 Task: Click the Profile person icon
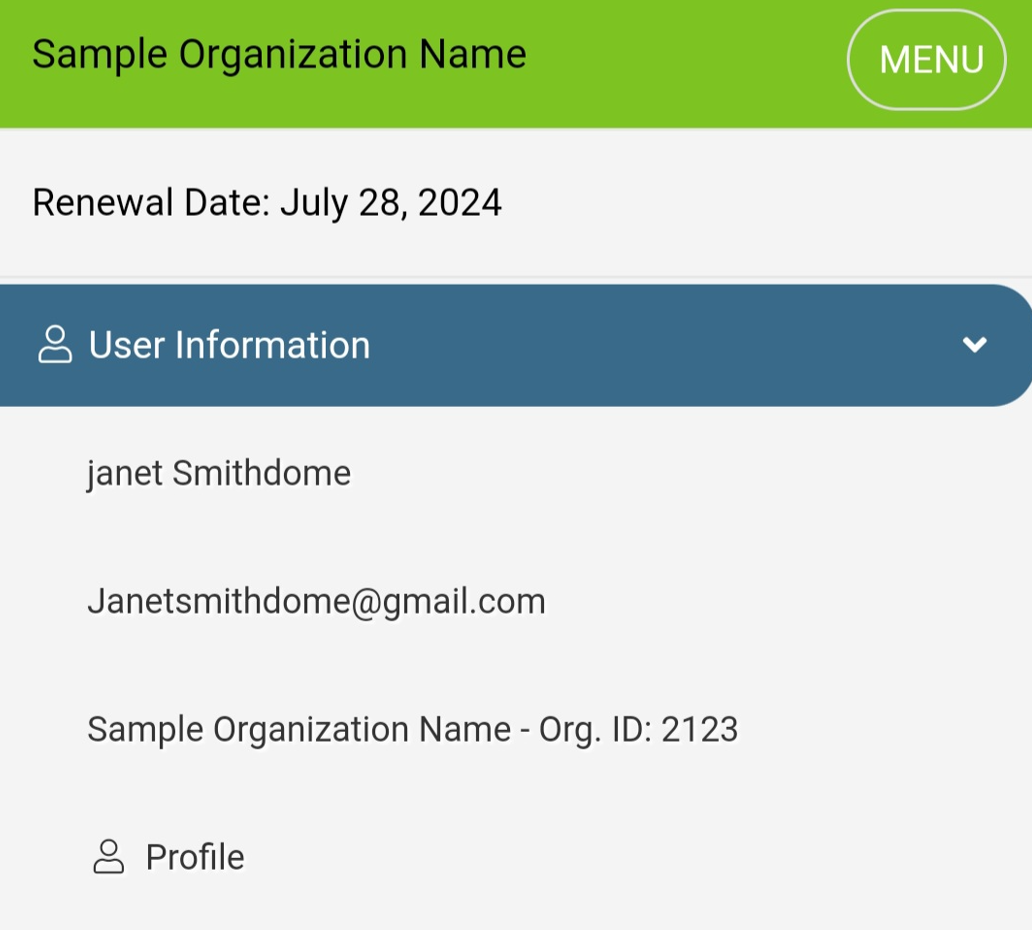coord(108,857)
